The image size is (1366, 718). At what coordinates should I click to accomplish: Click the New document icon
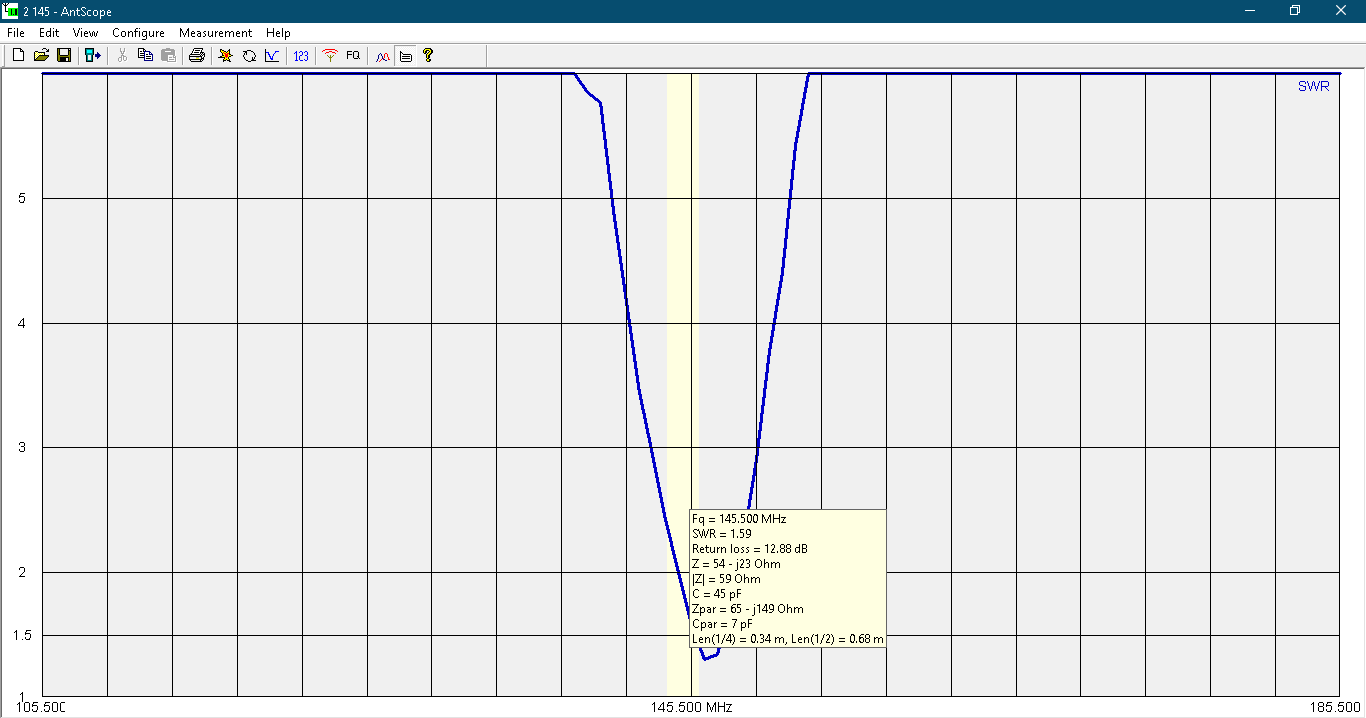click(x=18, y=56)
